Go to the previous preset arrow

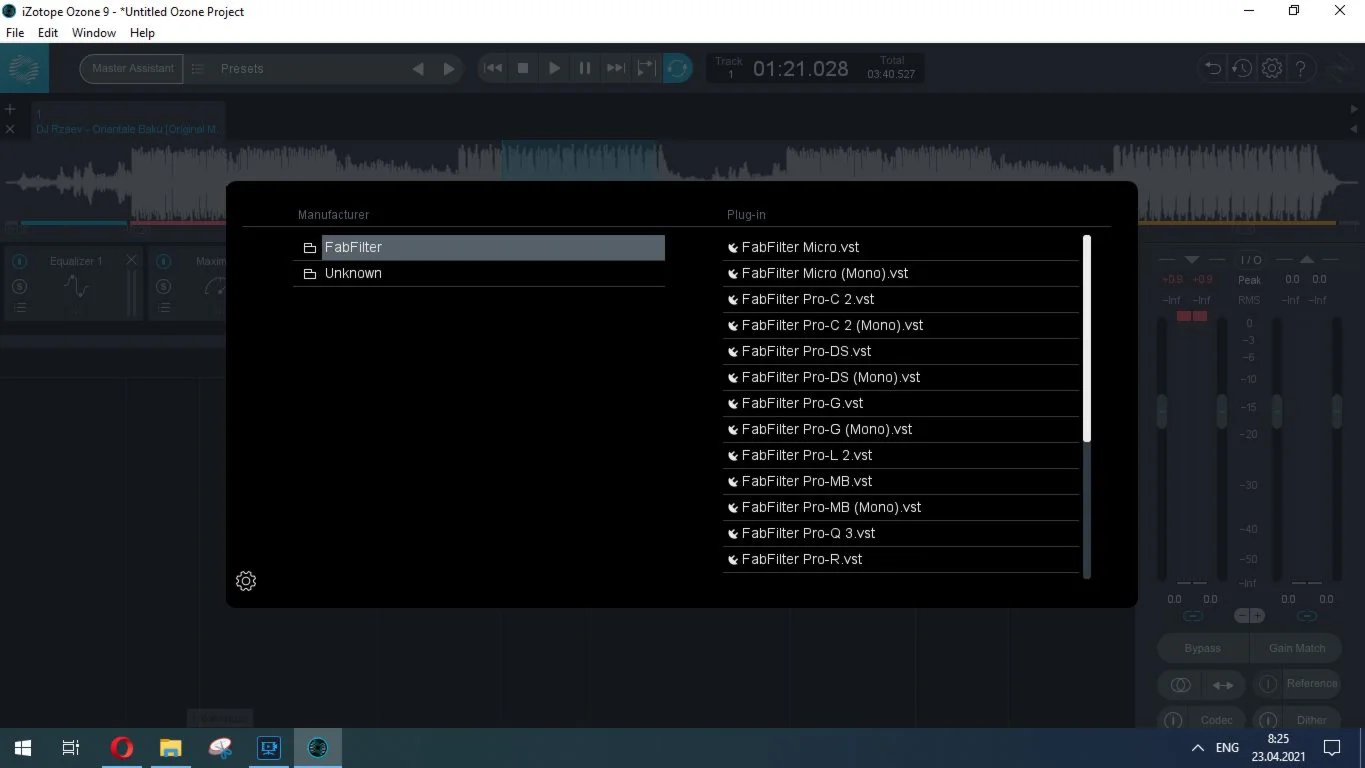coord(418,69)
